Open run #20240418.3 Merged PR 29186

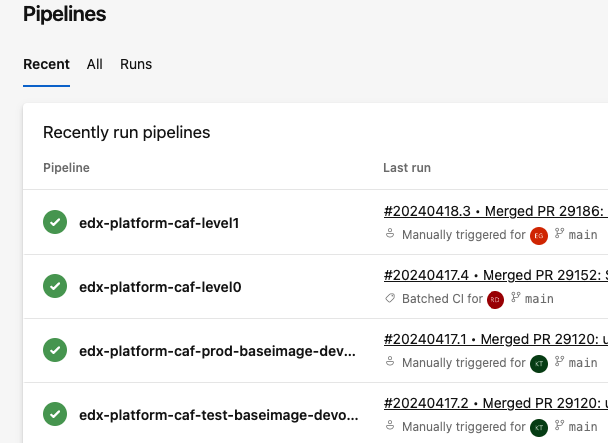[495, 212]
